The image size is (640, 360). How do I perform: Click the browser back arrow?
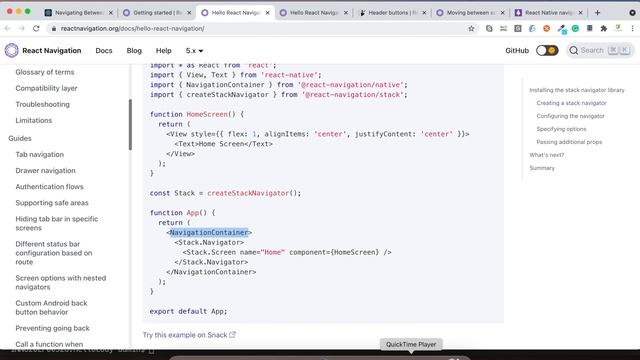(7, 29)
